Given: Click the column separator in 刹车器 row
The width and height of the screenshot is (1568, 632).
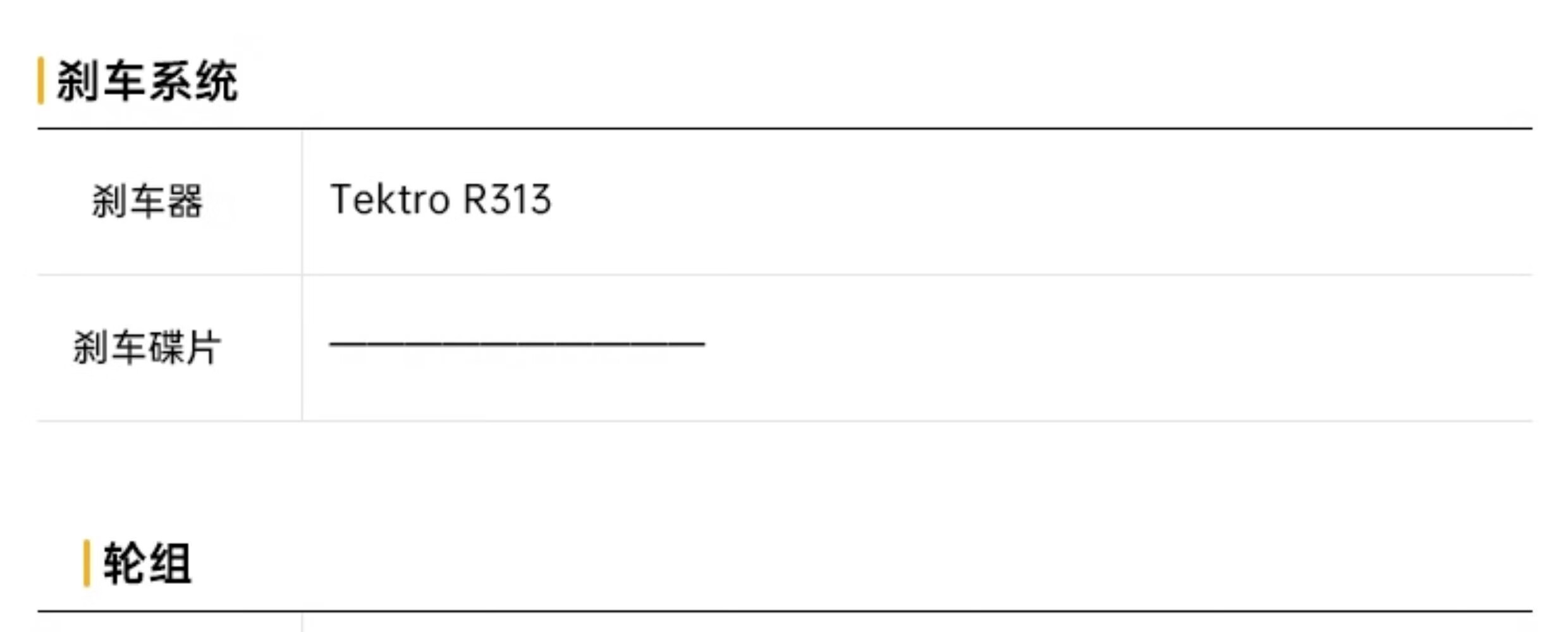Looking at the screenshot, I should (302, 202).
